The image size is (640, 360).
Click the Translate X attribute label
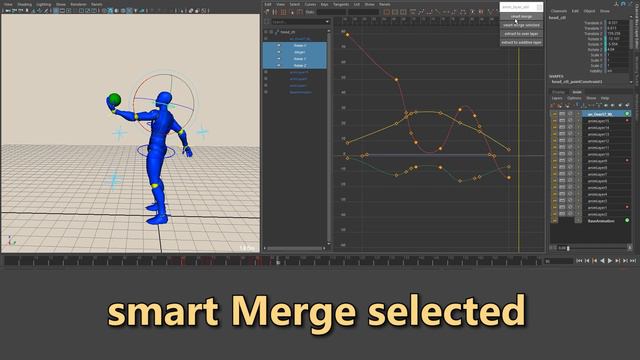(593, 23)
